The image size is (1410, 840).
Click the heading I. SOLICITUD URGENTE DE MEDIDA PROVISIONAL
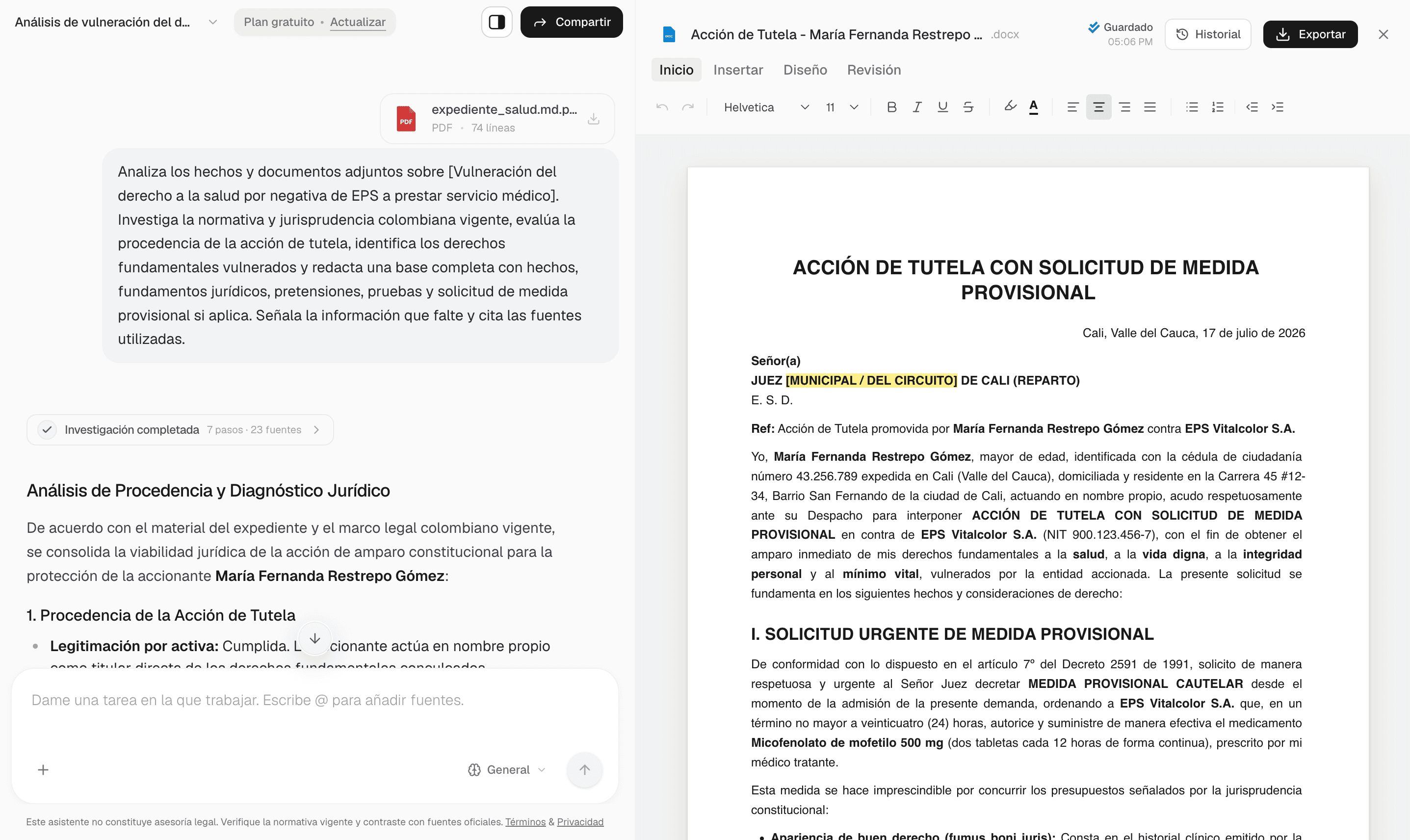[x=952, y=634]
